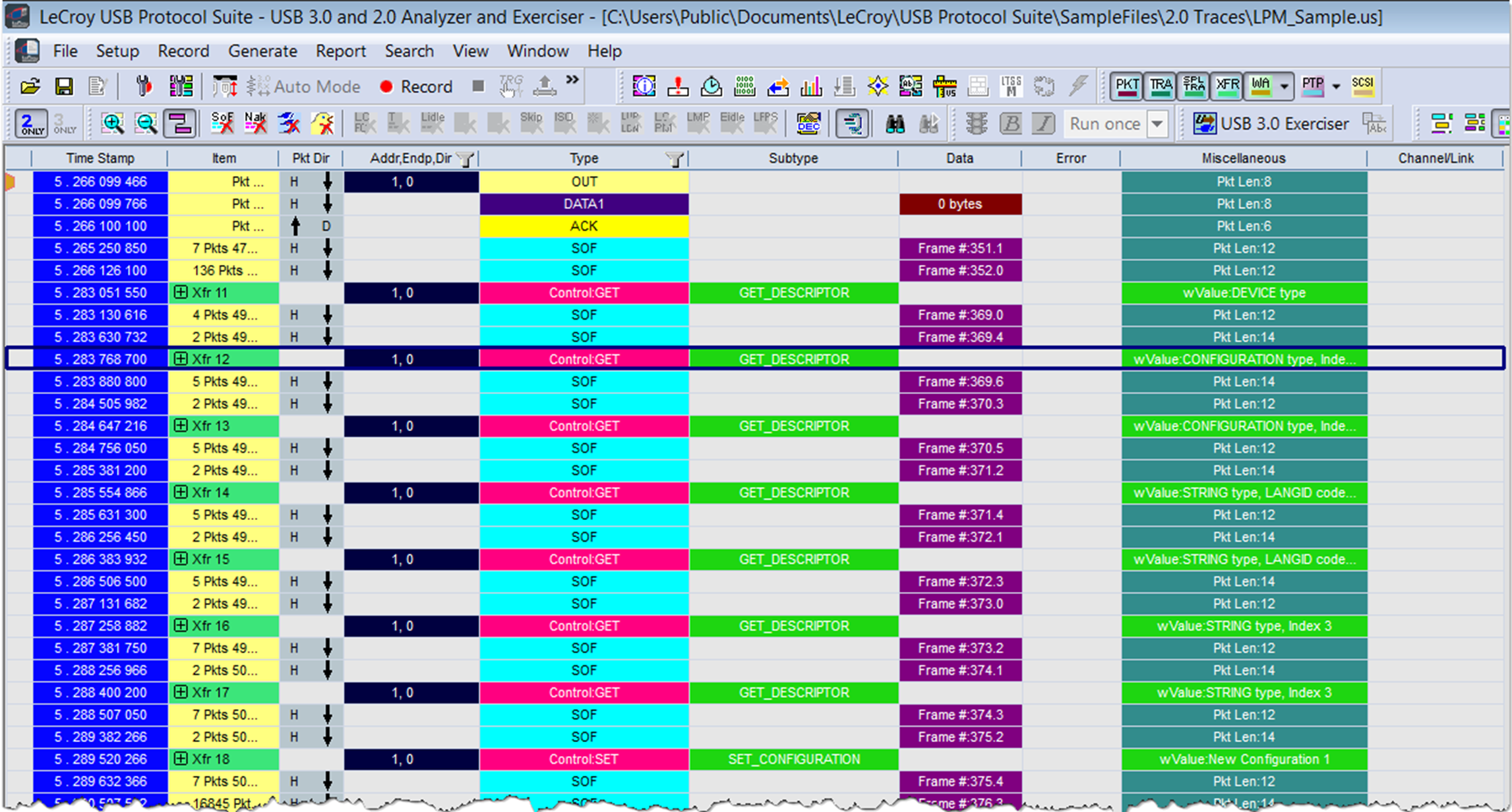Open the Decode options DEC icon
The height and width of the screenshot is (812, 1512).
pos(808,123)
